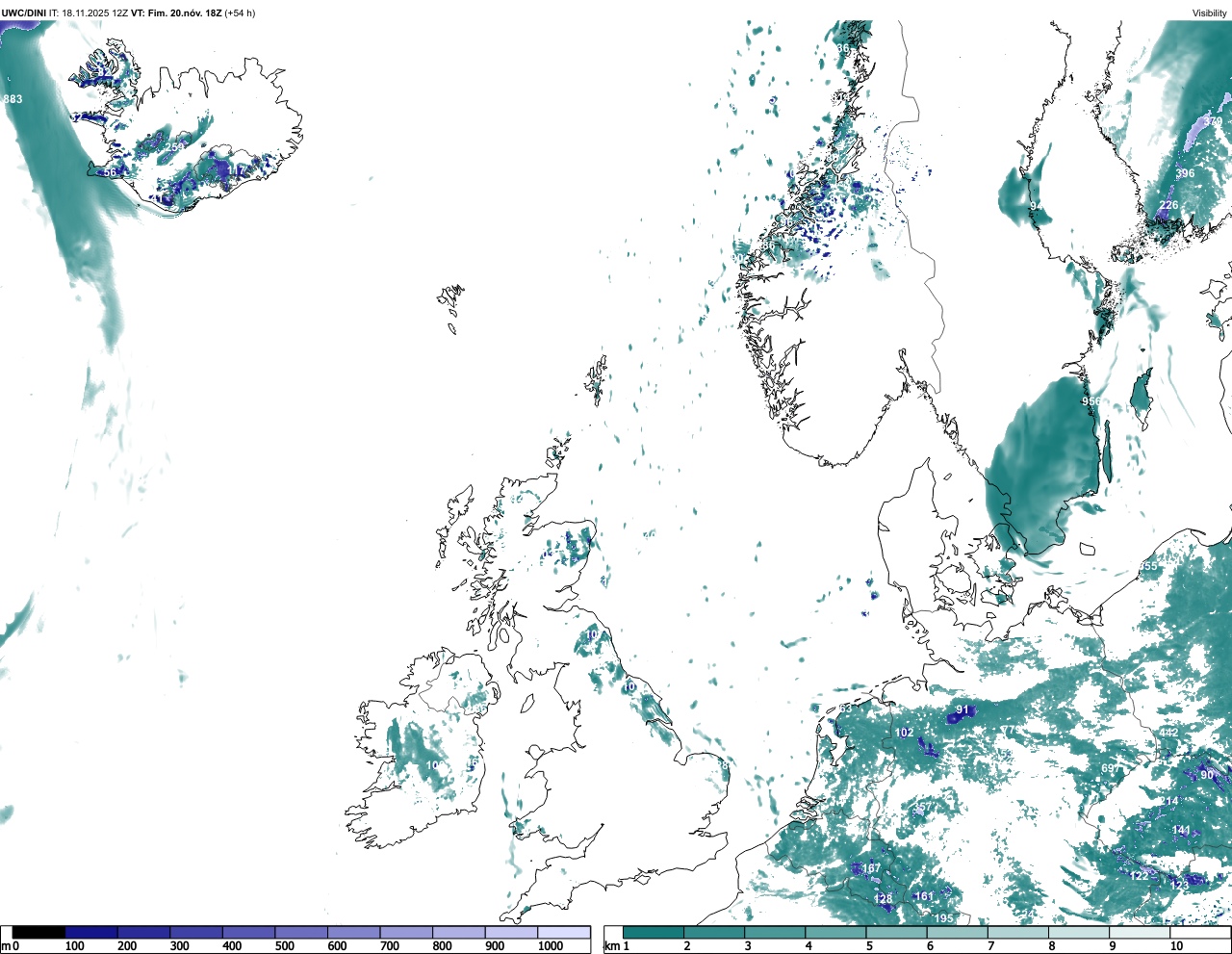1232x954 pixels.
Task: Click the '195' value near bottom edge
Action: [x=944, y=918]
